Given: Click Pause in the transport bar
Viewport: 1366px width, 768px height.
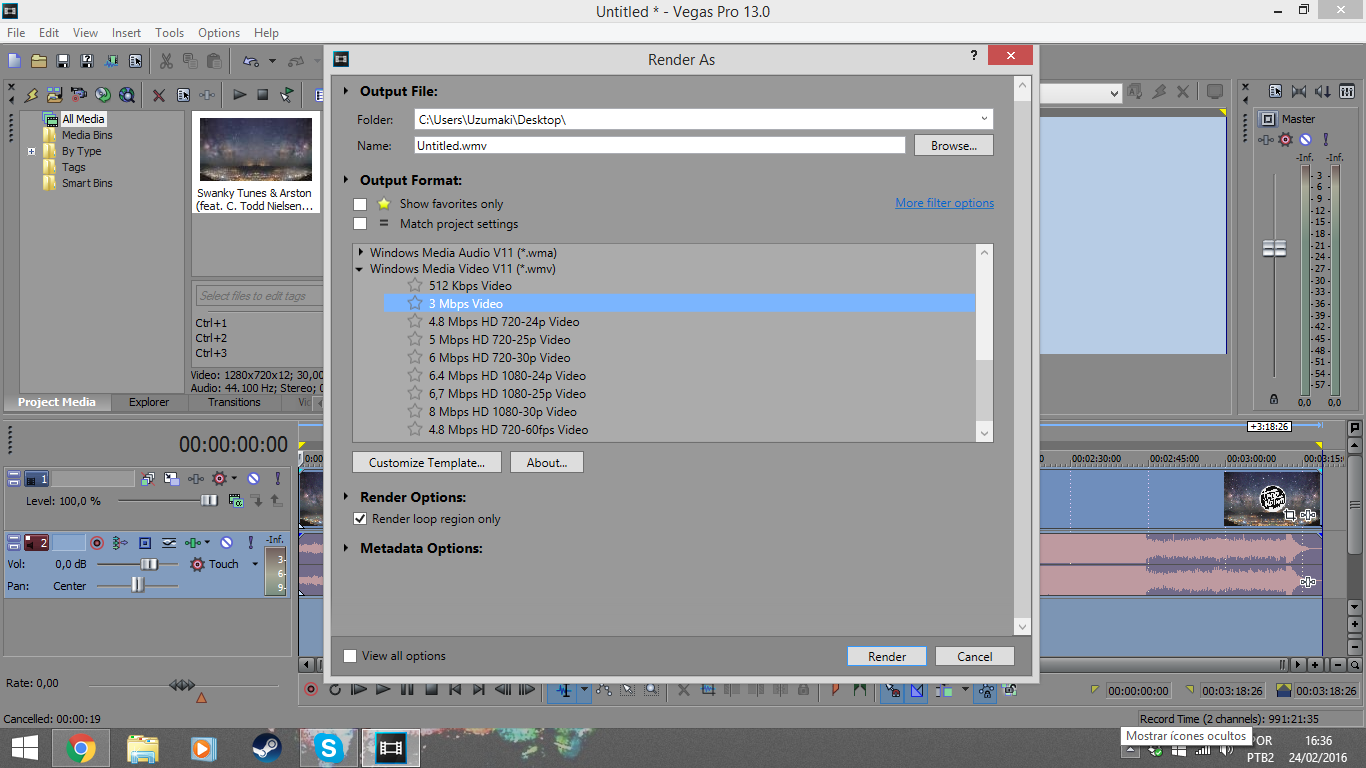Looking at the screenshot, I should tap(407, 689).
